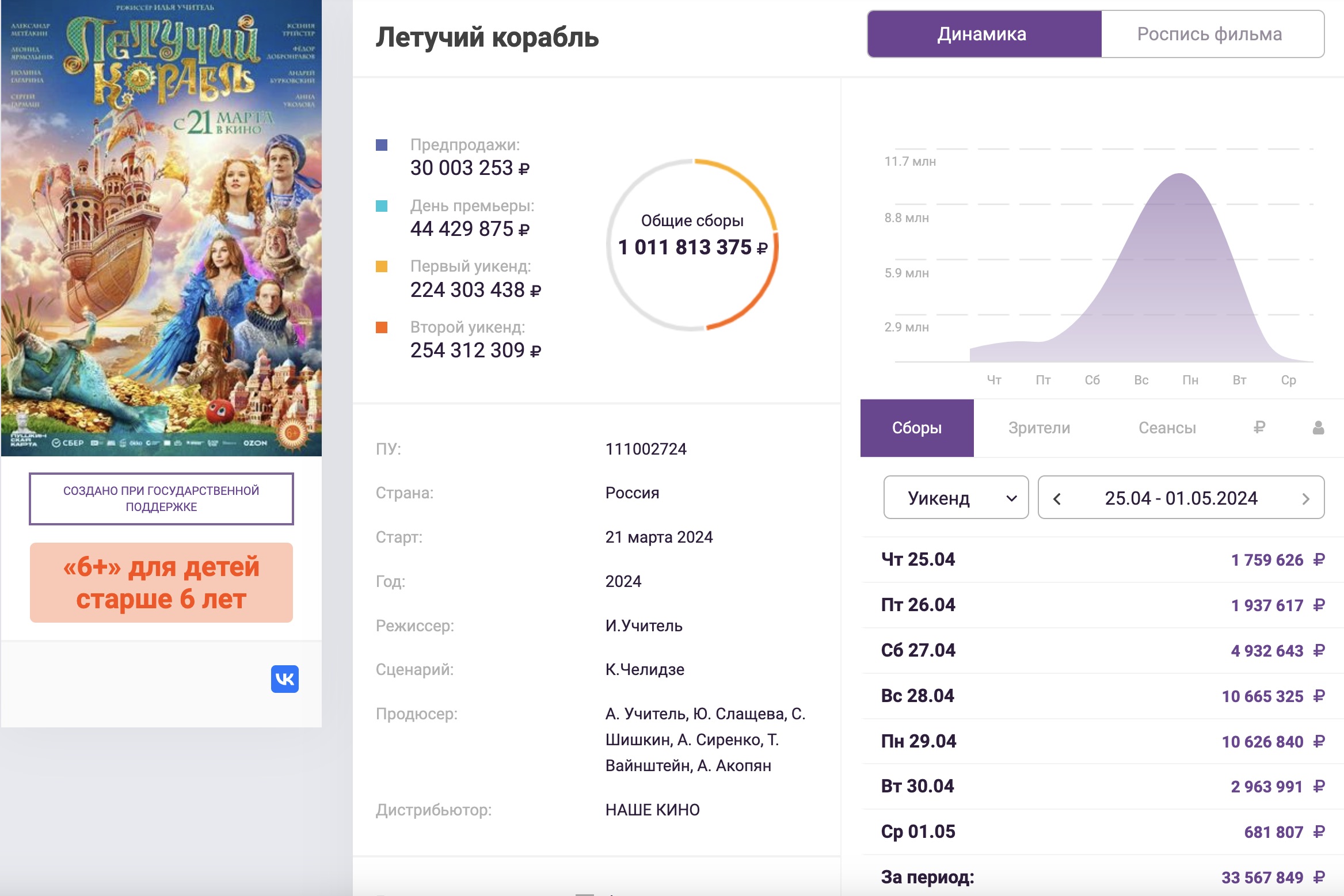The width and height of the screenshot is (1344, 896).
Task: Go to next week with right arrow
Action: [1305, 498]
